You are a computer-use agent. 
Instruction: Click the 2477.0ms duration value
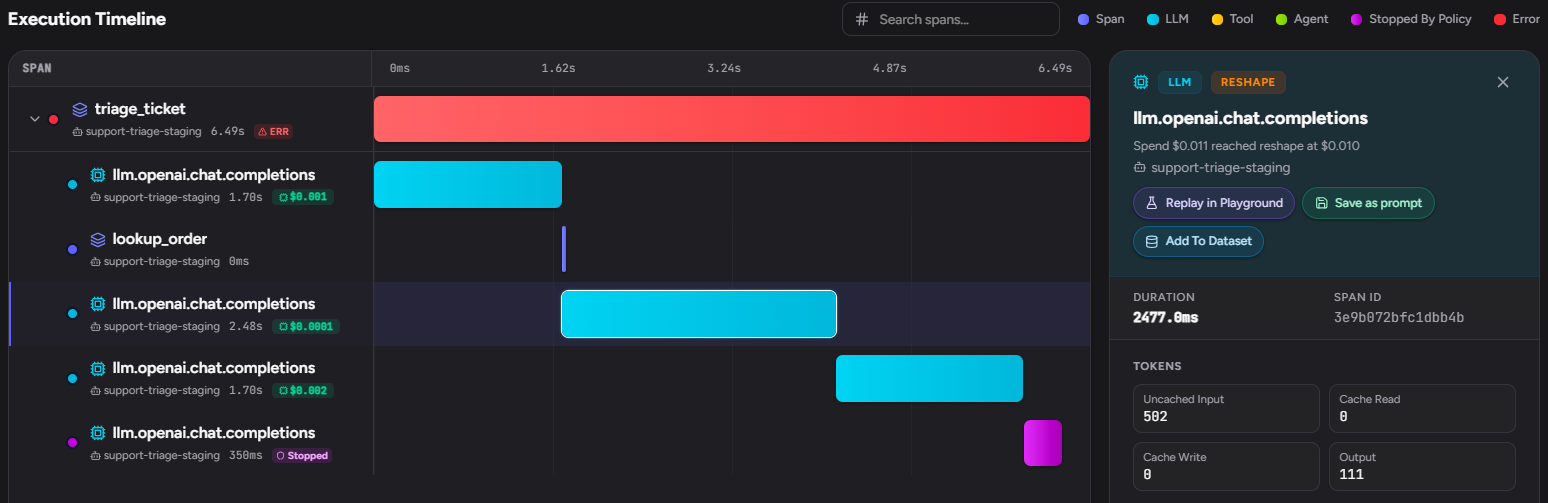coord(1166,317)
